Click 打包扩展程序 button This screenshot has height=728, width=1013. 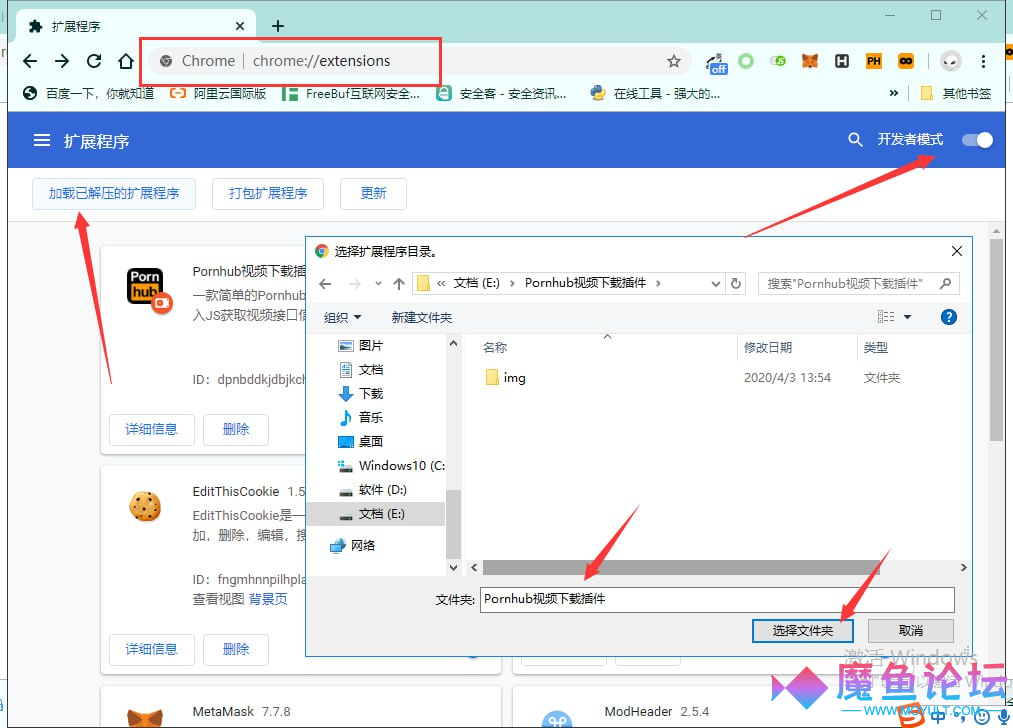267,194
